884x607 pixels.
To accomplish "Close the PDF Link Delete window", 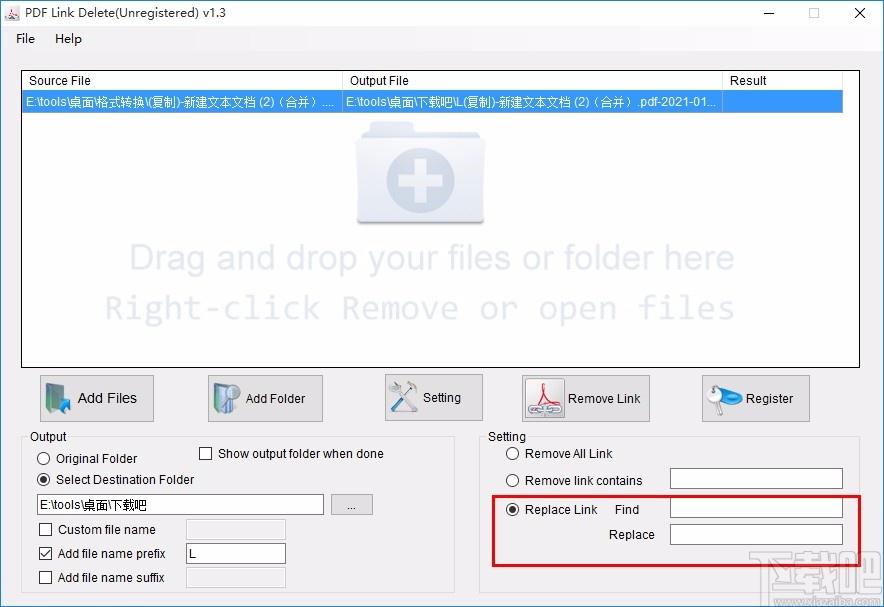I will 860,13.
